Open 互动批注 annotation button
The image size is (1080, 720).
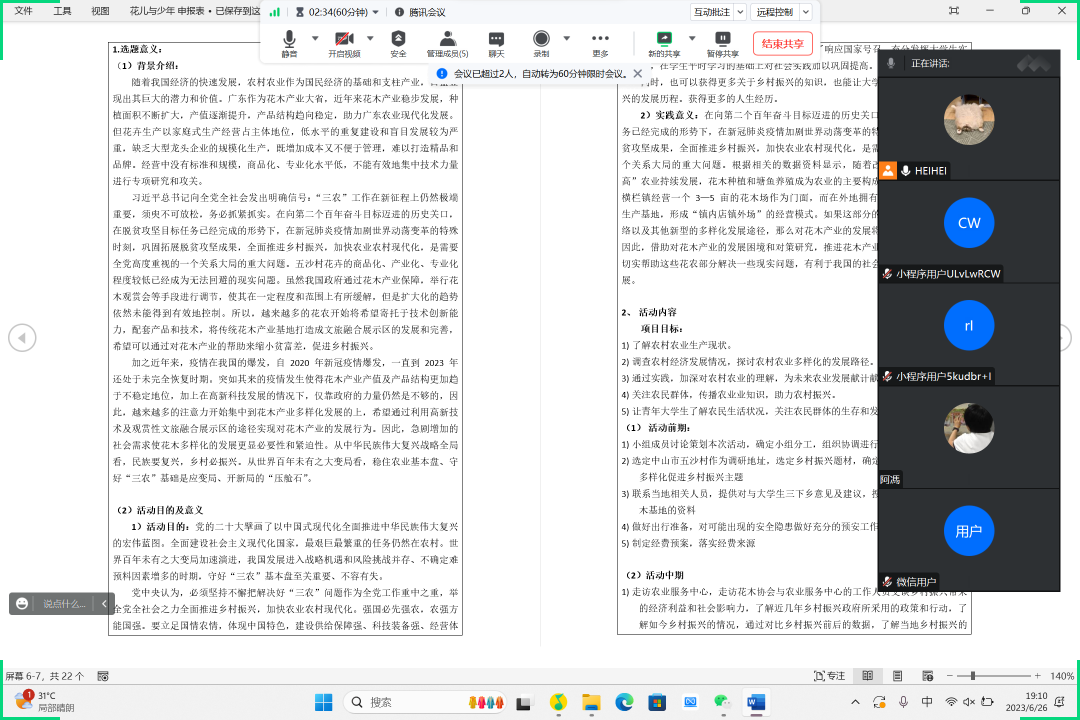click(712, 12)
